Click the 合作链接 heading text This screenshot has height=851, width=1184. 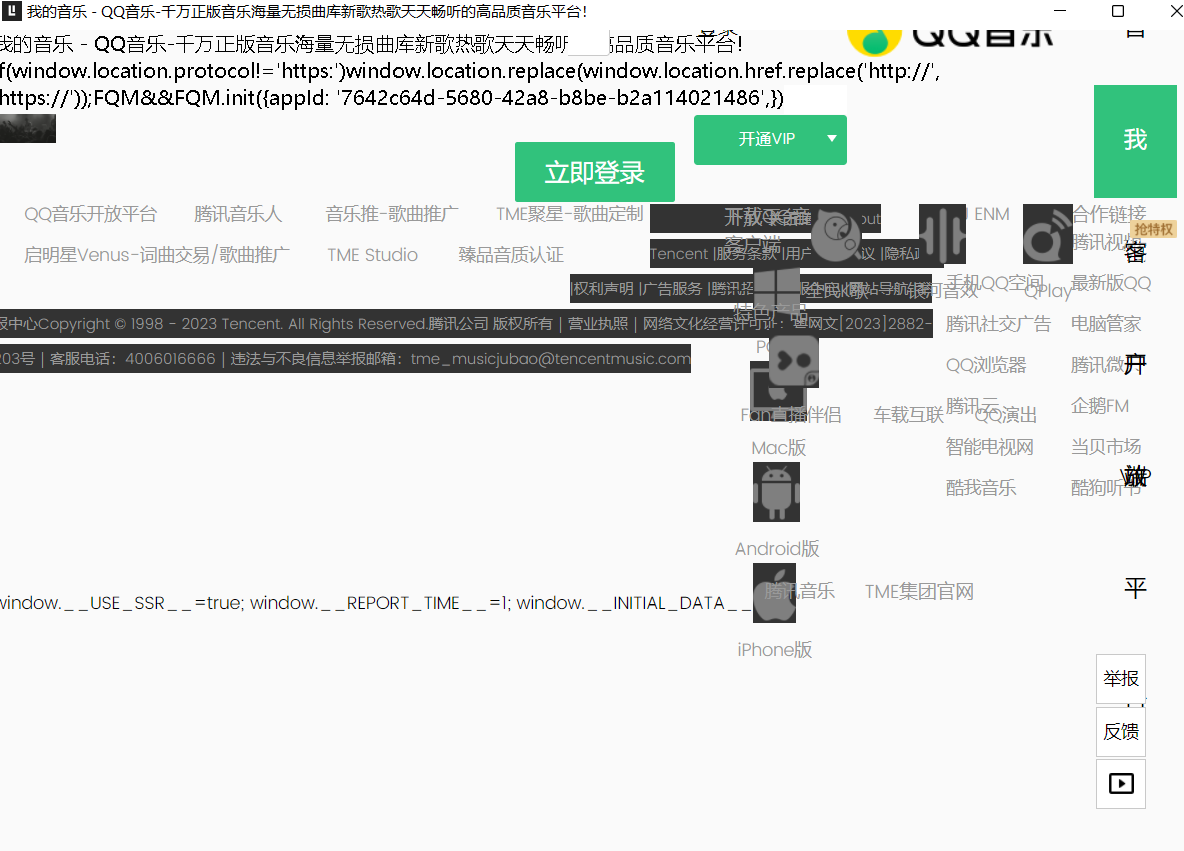[1109, 214]
